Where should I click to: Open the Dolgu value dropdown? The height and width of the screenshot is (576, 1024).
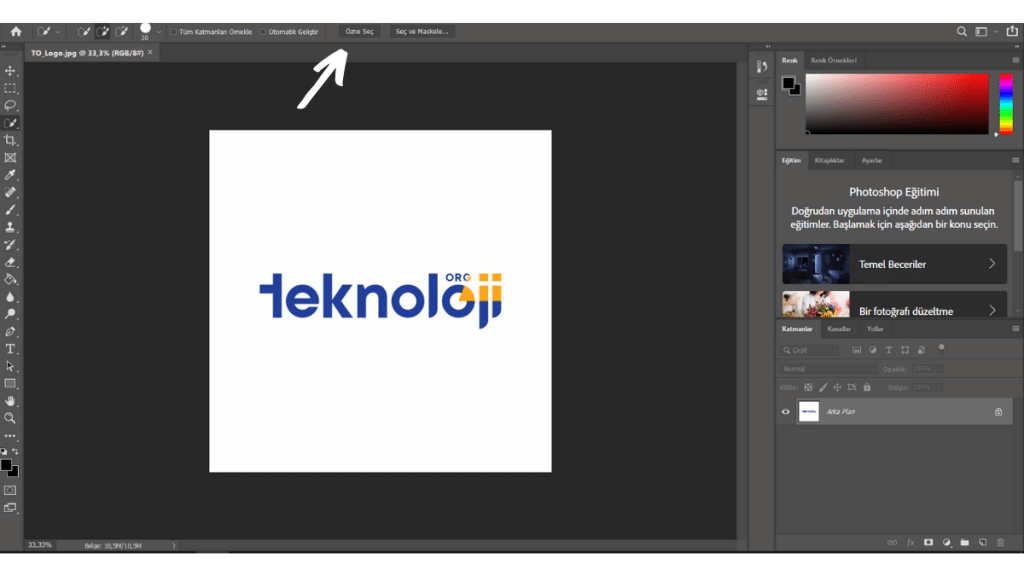click(x=939, y=387)
